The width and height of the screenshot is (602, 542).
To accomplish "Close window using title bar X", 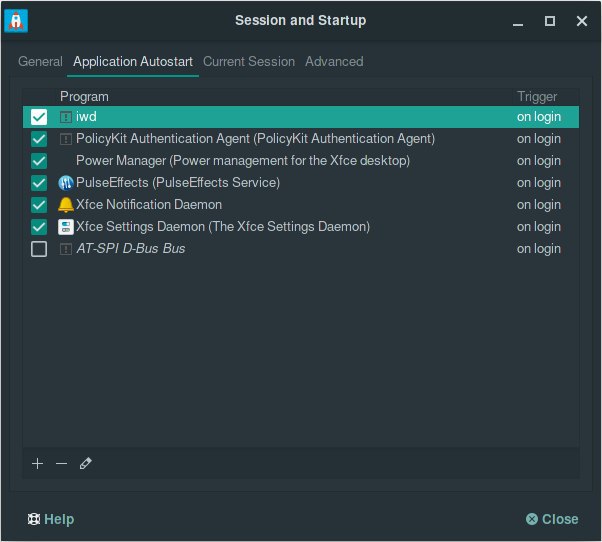I will (582, 21).
